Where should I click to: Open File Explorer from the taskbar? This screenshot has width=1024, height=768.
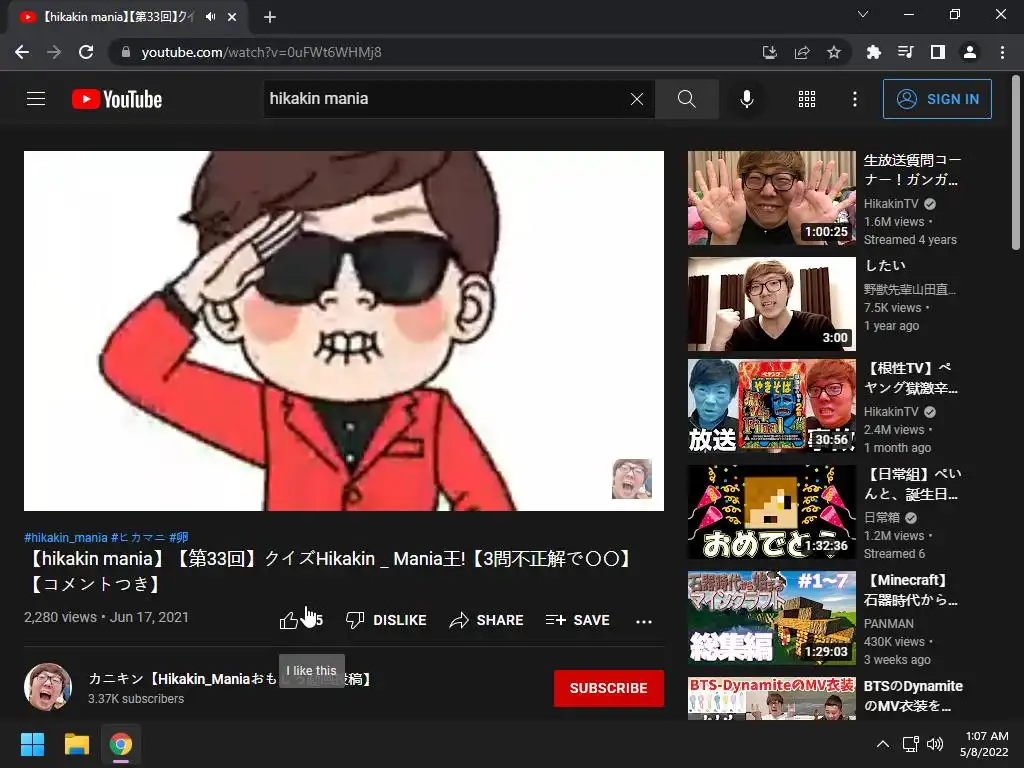coord(76,744)
